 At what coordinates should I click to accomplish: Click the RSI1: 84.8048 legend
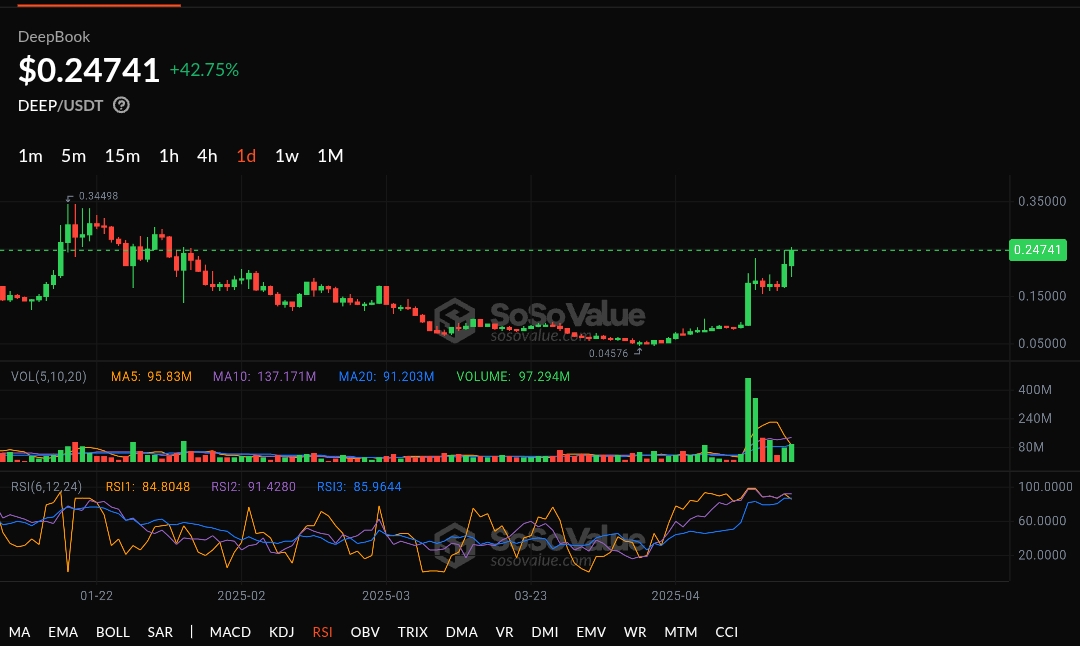coord(147,487)
